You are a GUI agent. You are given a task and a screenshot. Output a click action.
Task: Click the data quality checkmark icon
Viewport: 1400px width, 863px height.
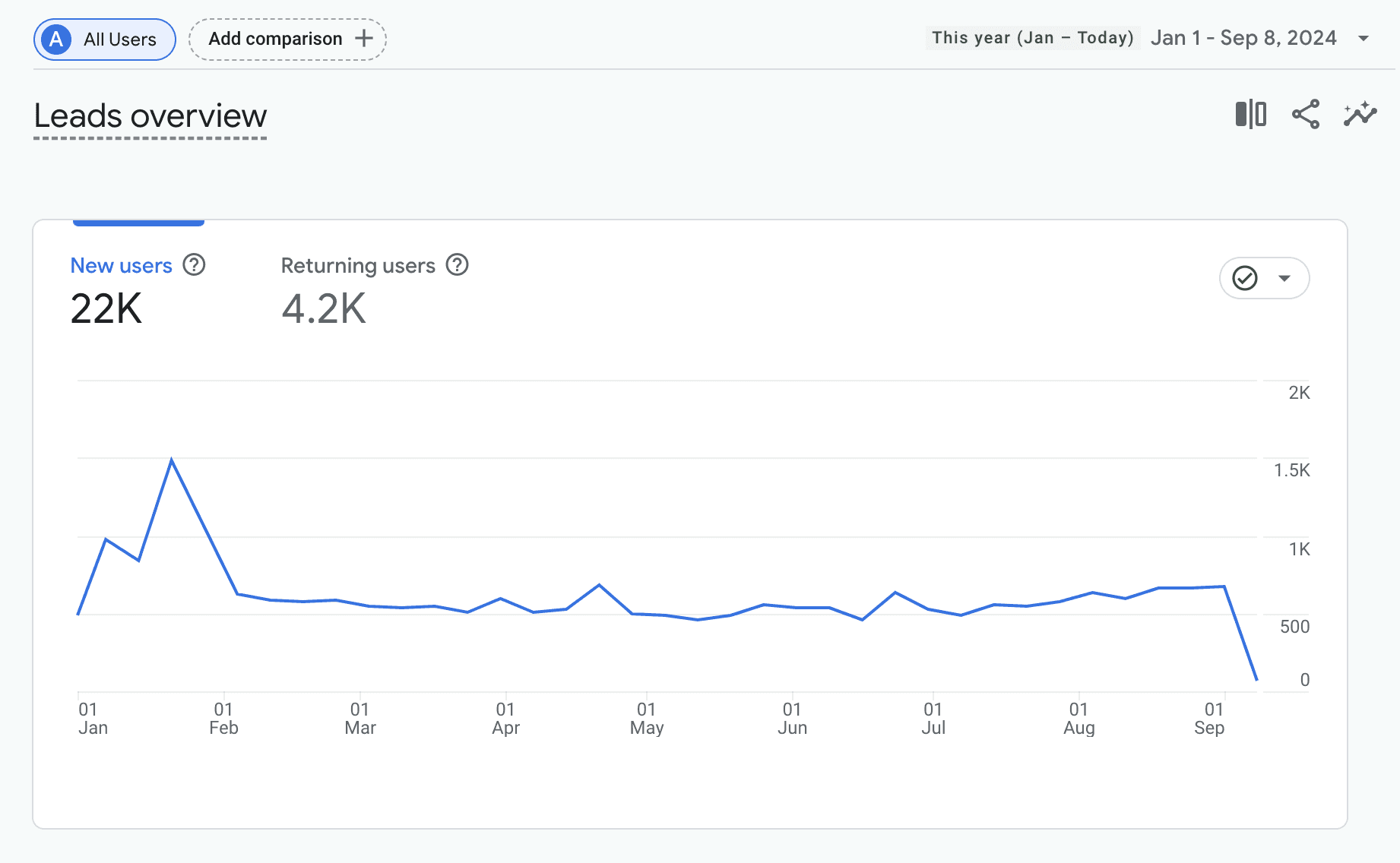pos(1245,278)
